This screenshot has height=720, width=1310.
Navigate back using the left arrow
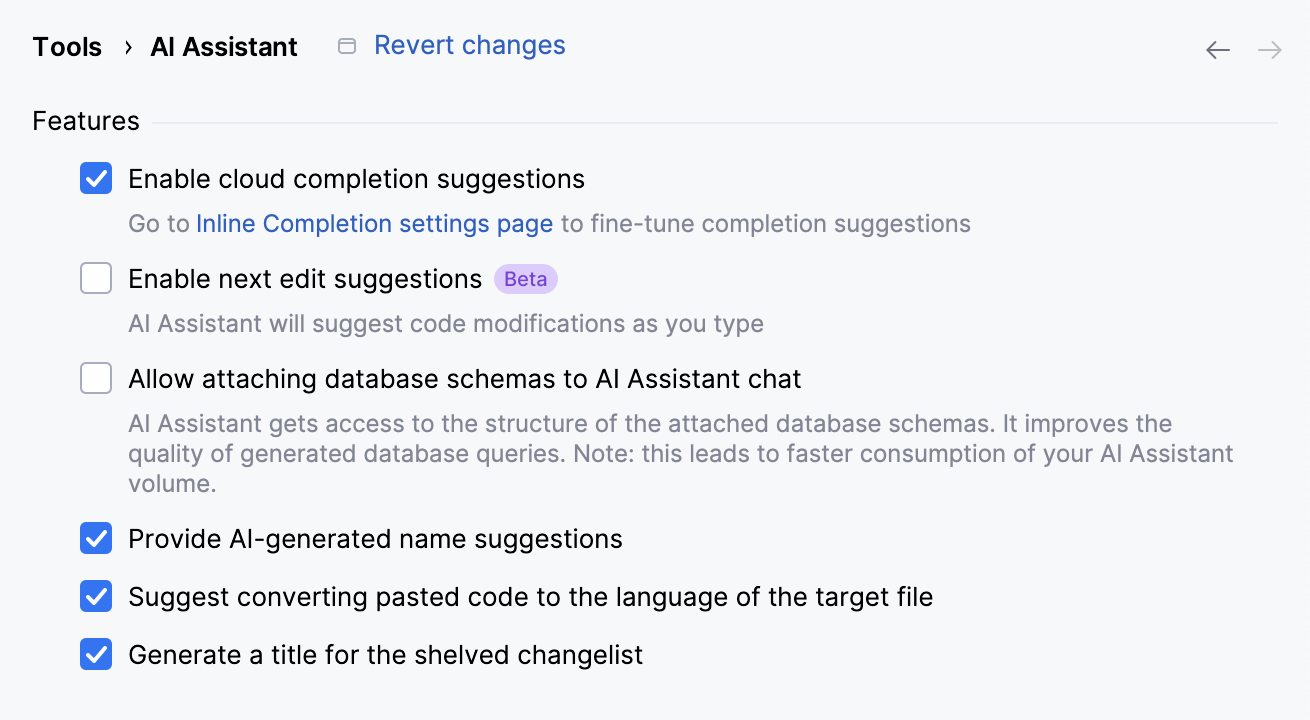(x=1217, y=49)
